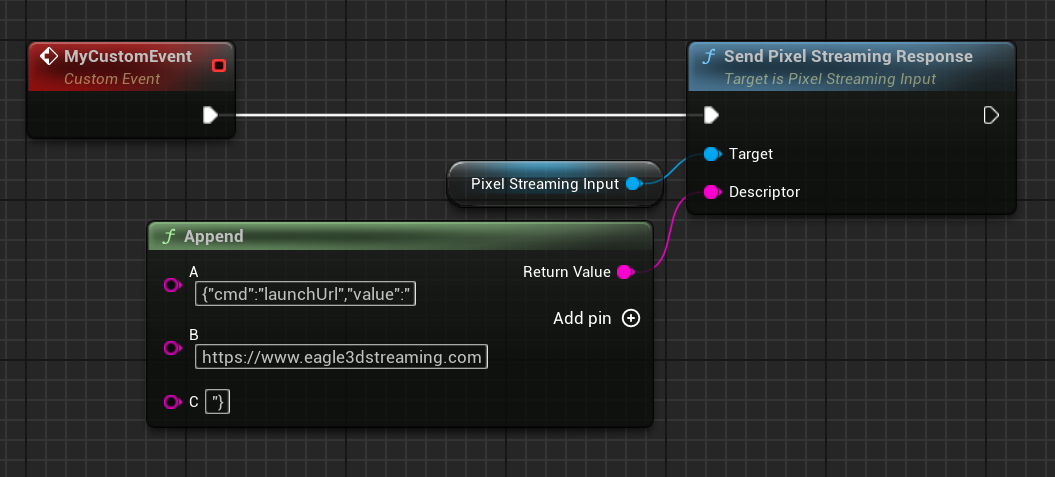The height and width of the screenshot is (477, 1055).
Task: Select the blue Target input pin
Action: click(x=712, y=154)
